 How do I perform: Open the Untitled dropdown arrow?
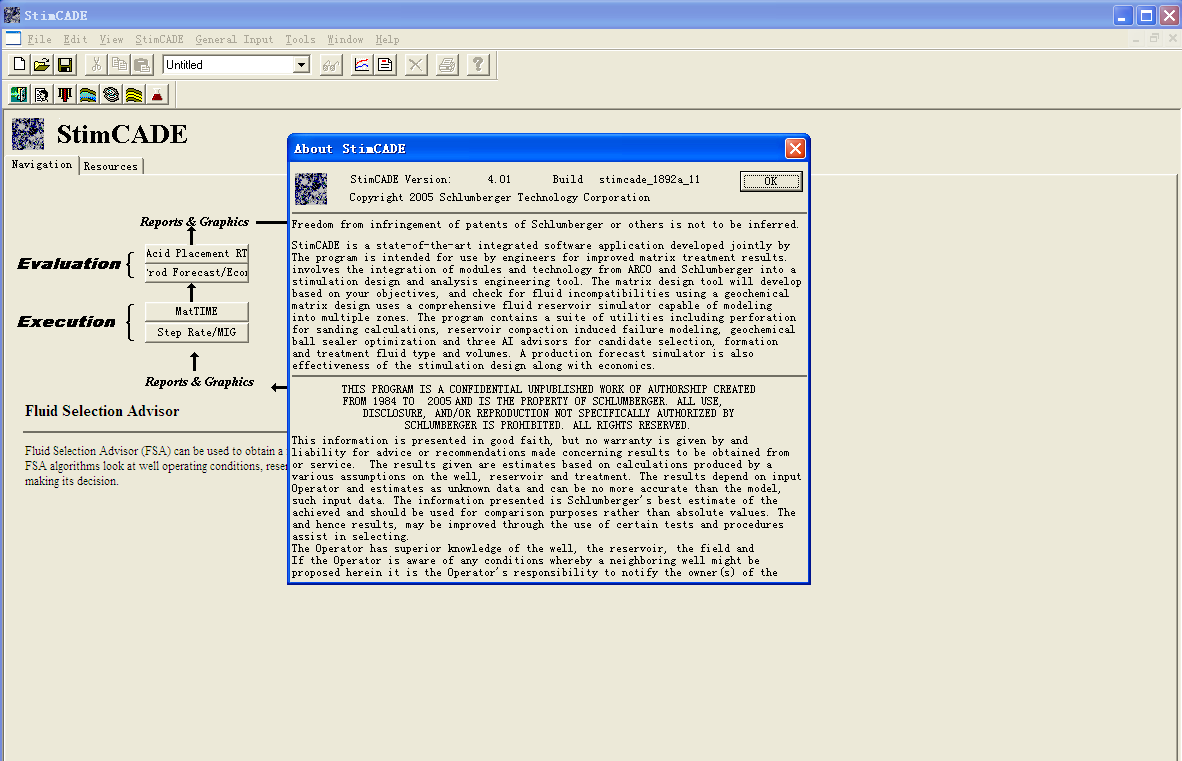[x=302, y=65]
